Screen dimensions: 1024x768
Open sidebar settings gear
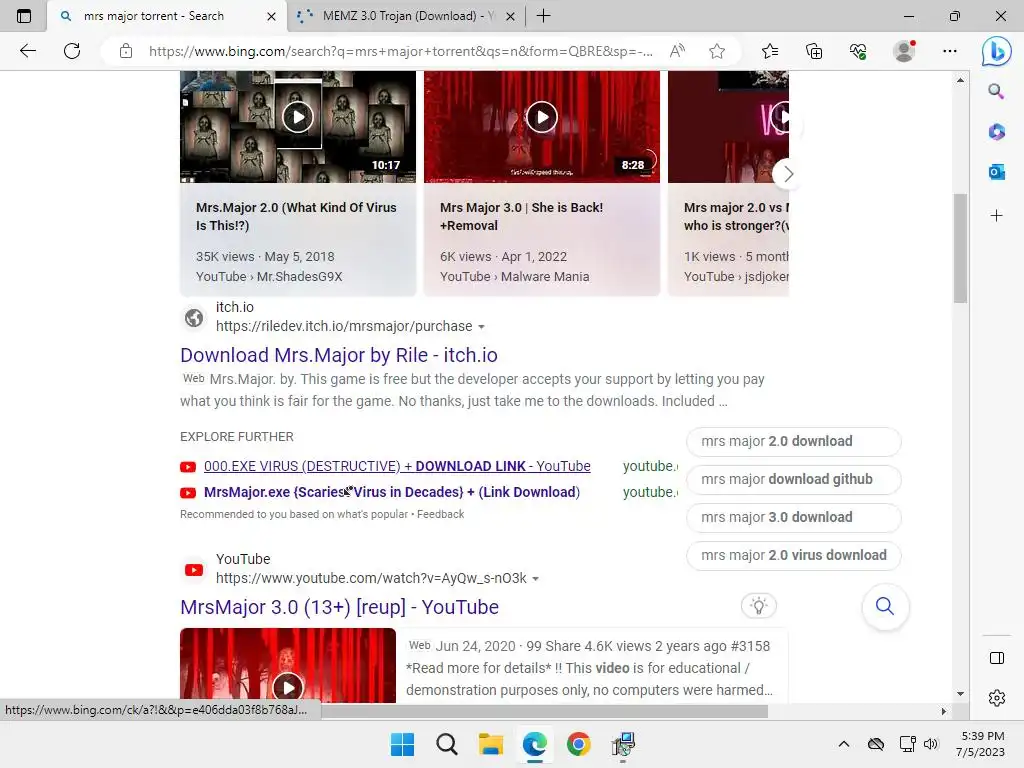click(997, 697)
